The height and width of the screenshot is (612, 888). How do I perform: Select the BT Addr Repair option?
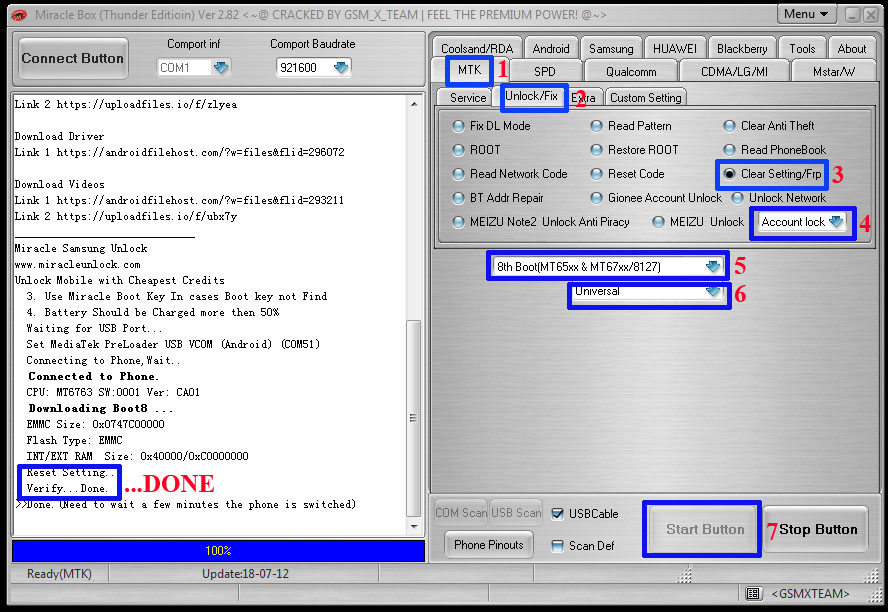458,198
